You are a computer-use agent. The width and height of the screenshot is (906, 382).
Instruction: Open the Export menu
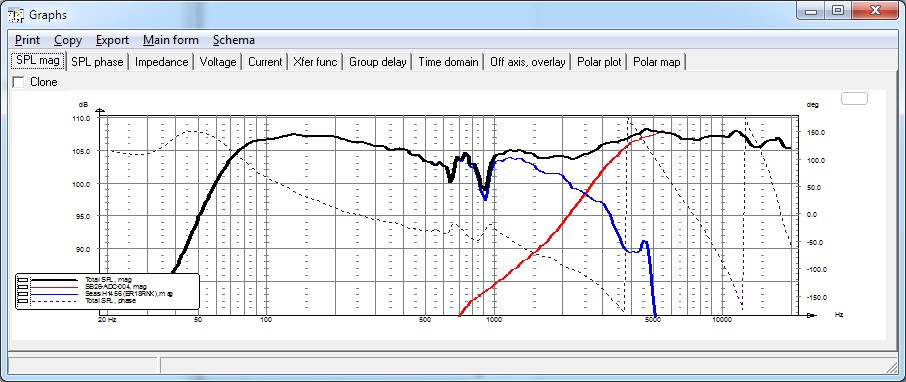pyautogui.click(x=112, y=40)
